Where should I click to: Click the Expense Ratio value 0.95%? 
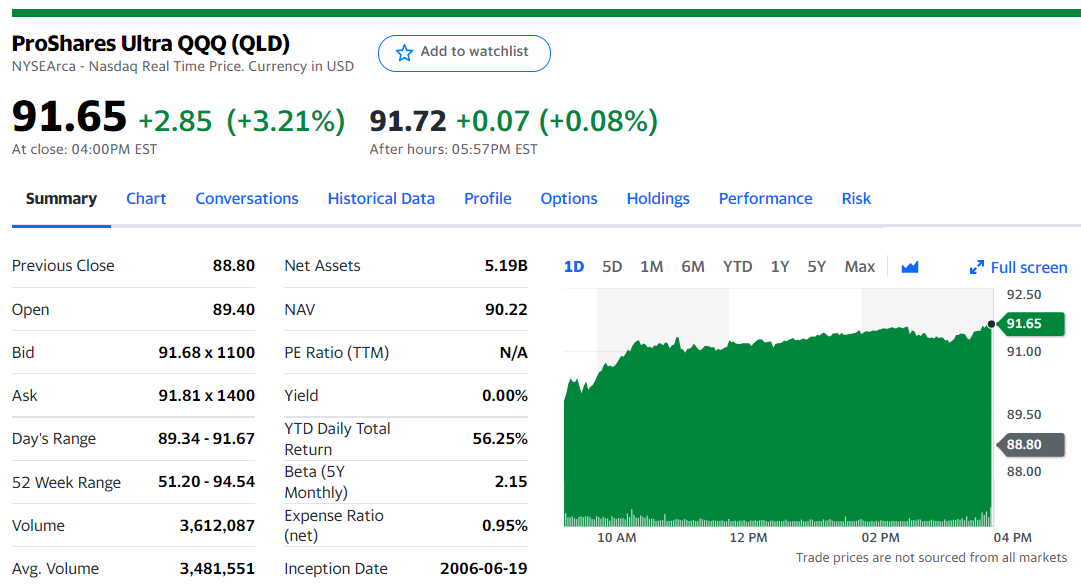click(505, 526)
